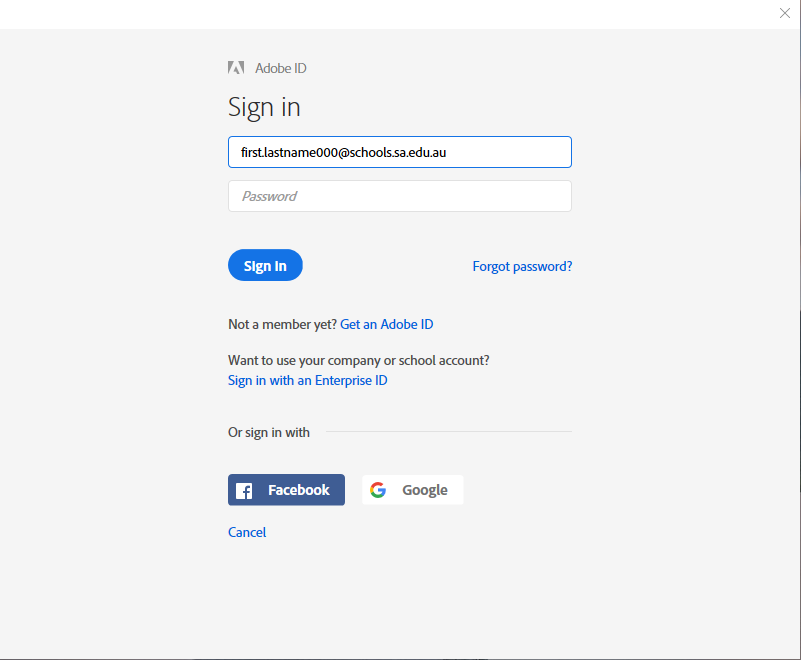Click the 'Adobe ID' label text
The image size is (801, 660).
pos(280,68)
